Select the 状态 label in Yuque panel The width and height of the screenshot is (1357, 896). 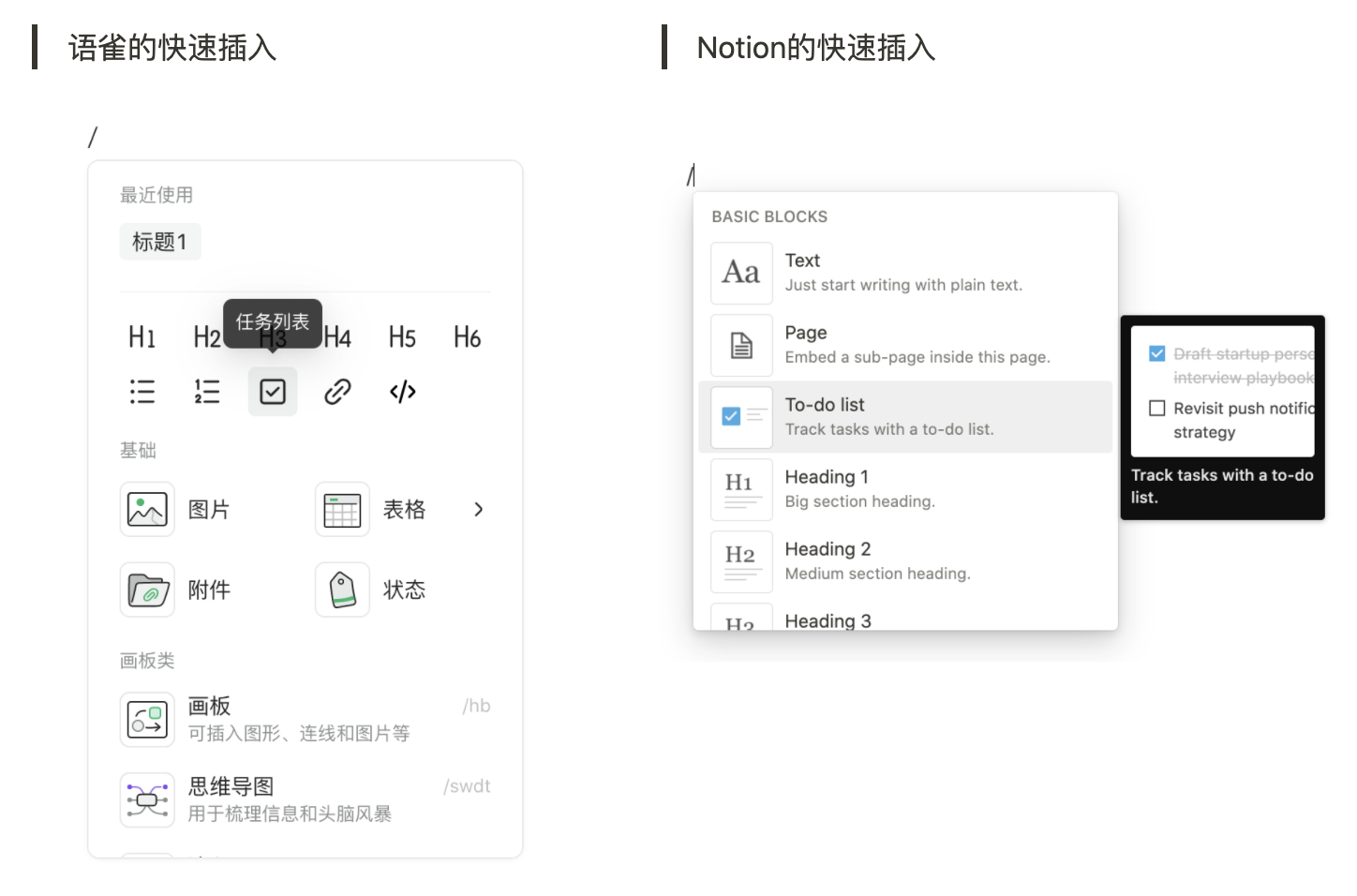coord(404,590)
